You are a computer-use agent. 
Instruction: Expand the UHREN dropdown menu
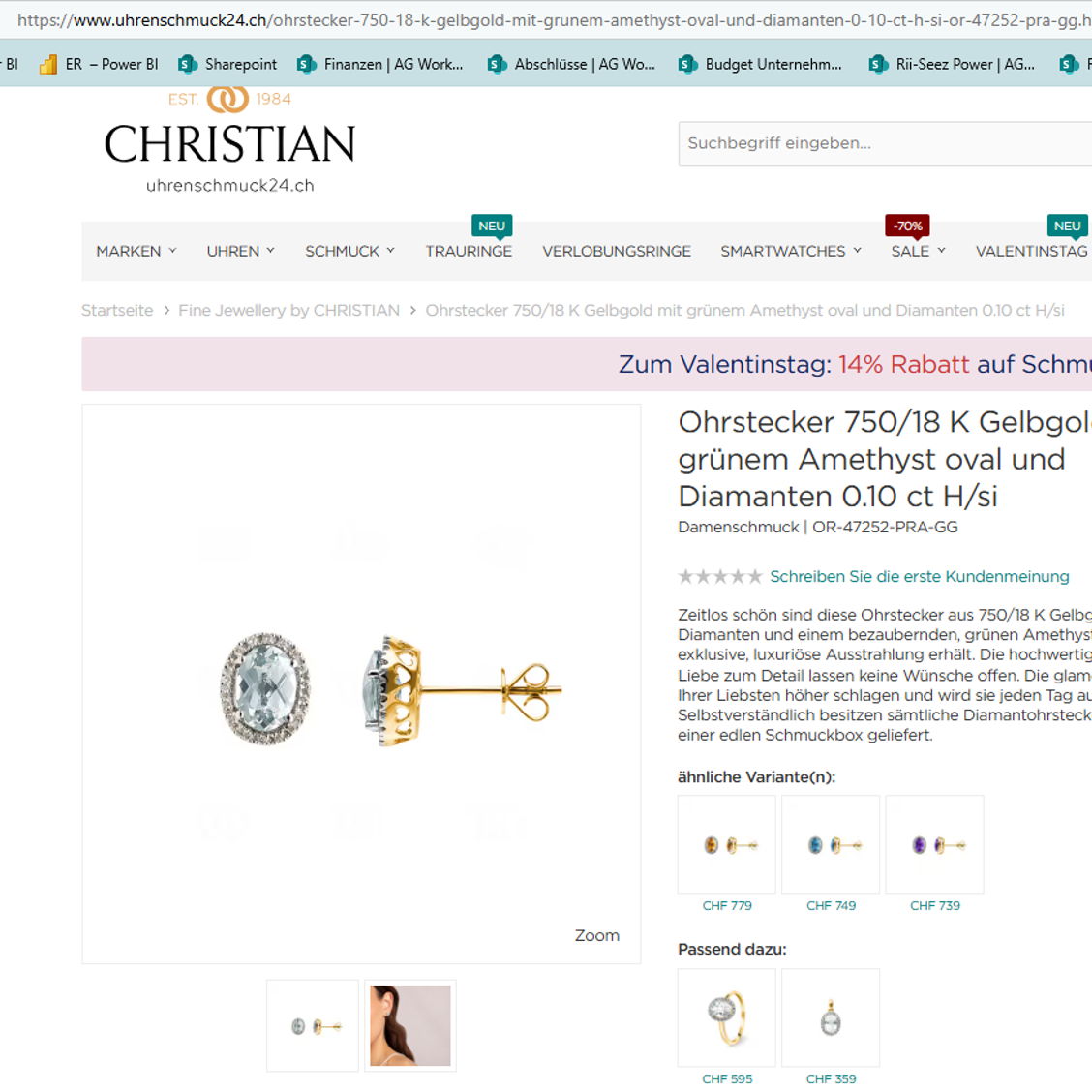point(240,251)
